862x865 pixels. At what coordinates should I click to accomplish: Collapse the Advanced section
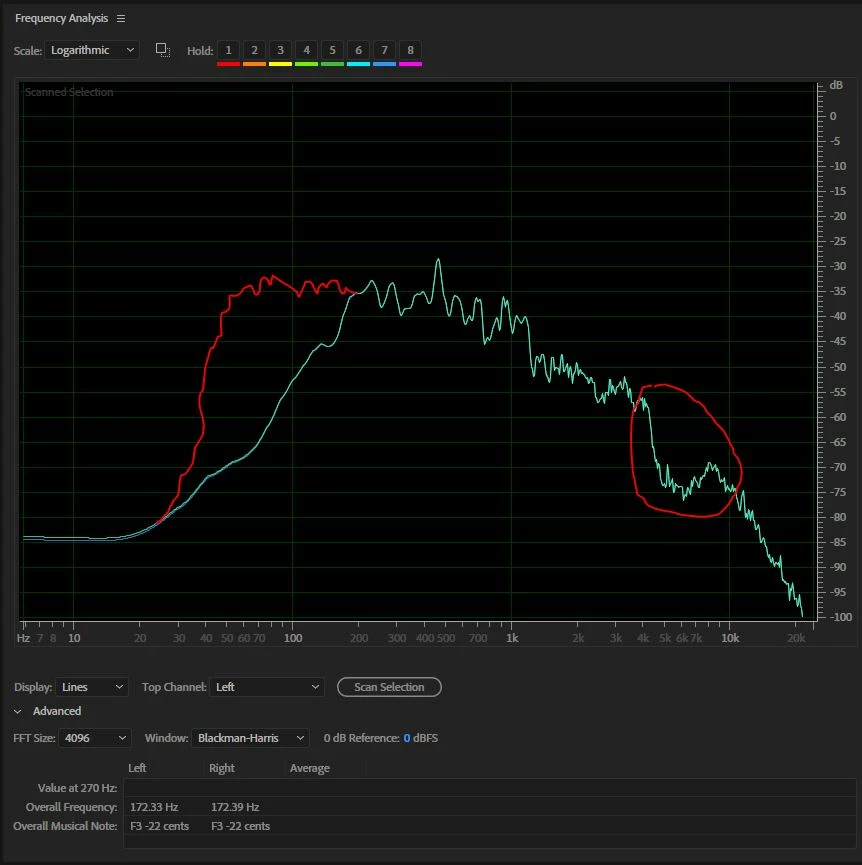pos(18,712)
